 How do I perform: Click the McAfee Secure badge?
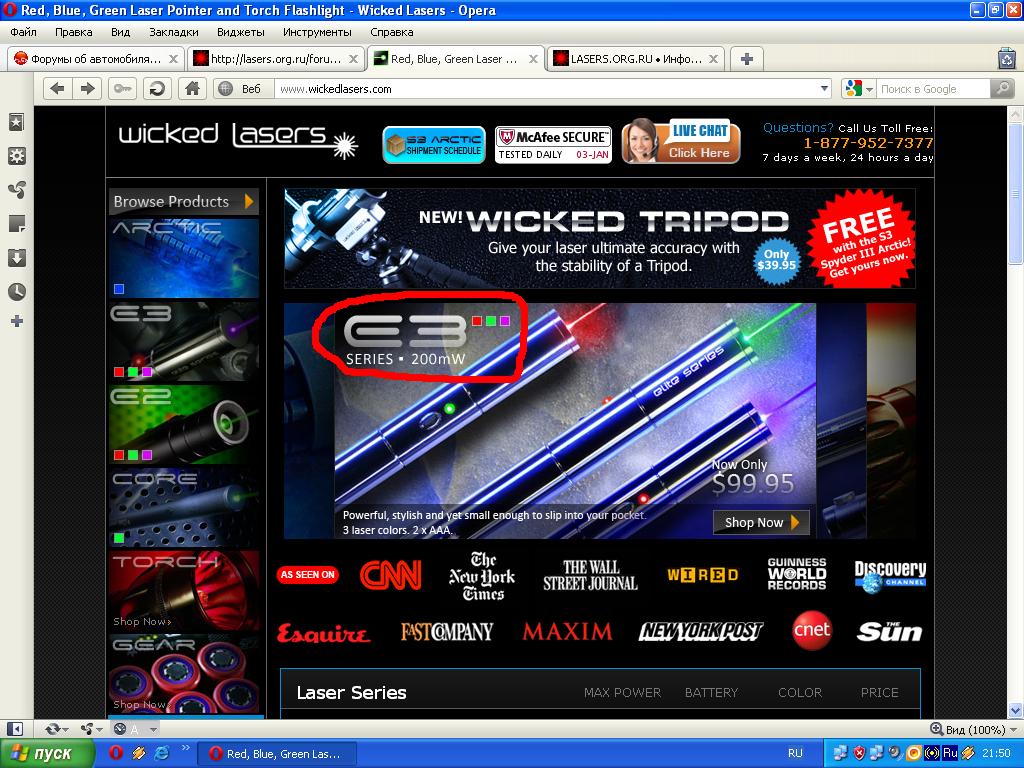coord(553,144)
